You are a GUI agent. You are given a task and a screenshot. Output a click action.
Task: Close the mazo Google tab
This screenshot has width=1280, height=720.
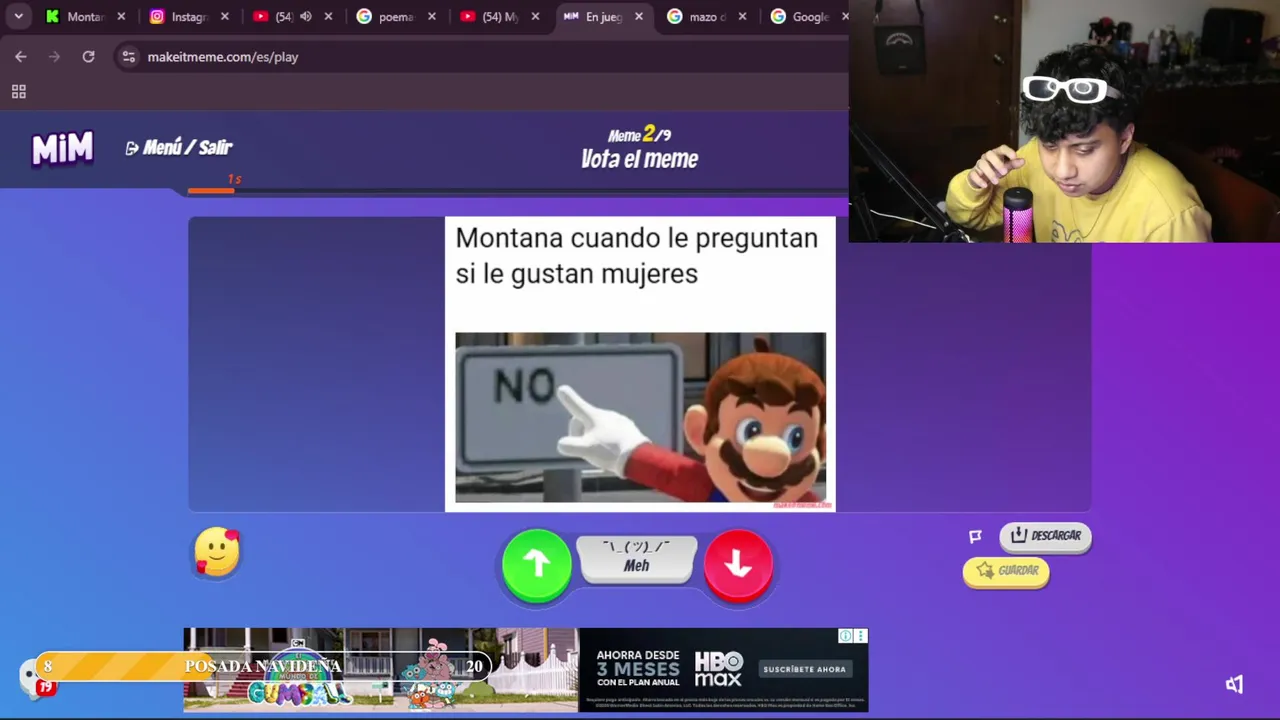point(743,17)
